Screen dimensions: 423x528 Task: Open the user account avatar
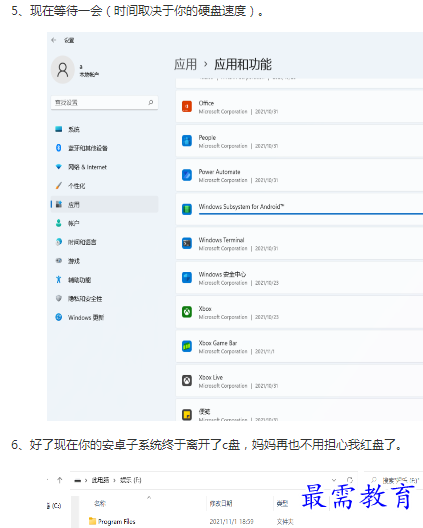pyautogui.click(x=63, y=70)
